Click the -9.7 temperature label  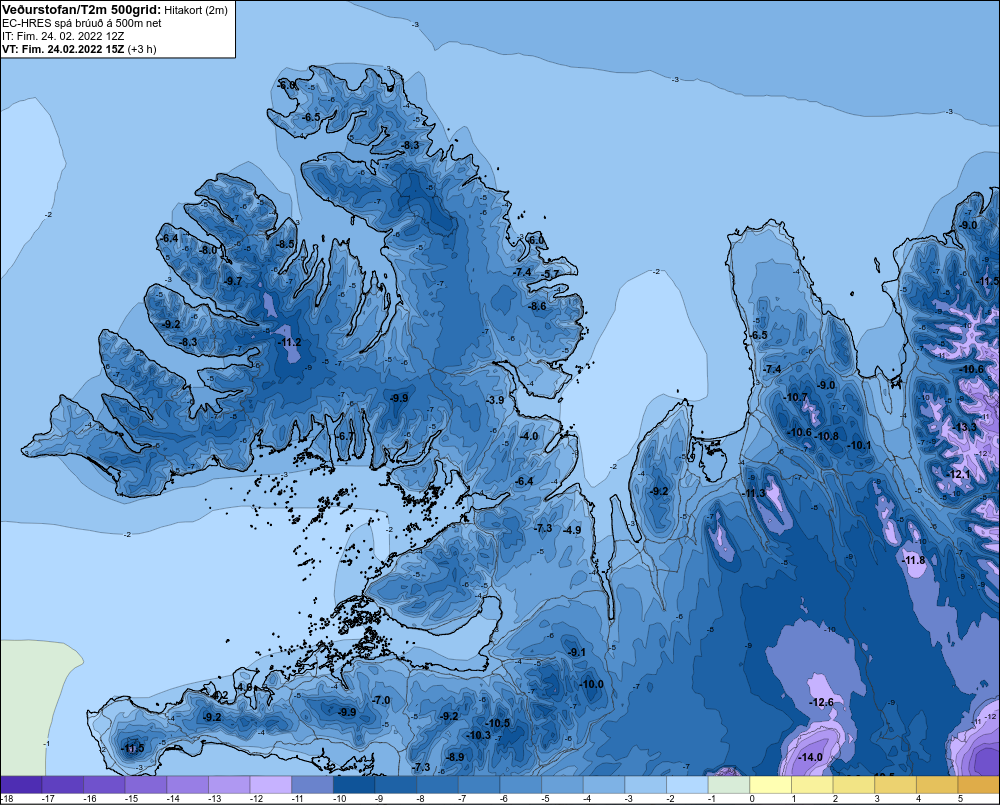coord(233,281)
